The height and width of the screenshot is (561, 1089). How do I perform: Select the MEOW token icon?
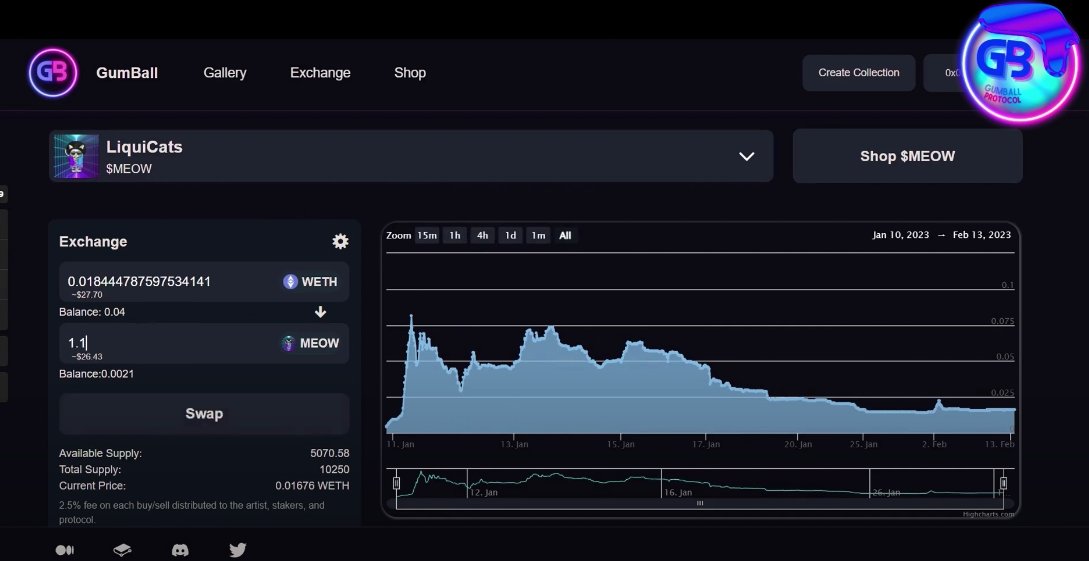coord(288,343)
